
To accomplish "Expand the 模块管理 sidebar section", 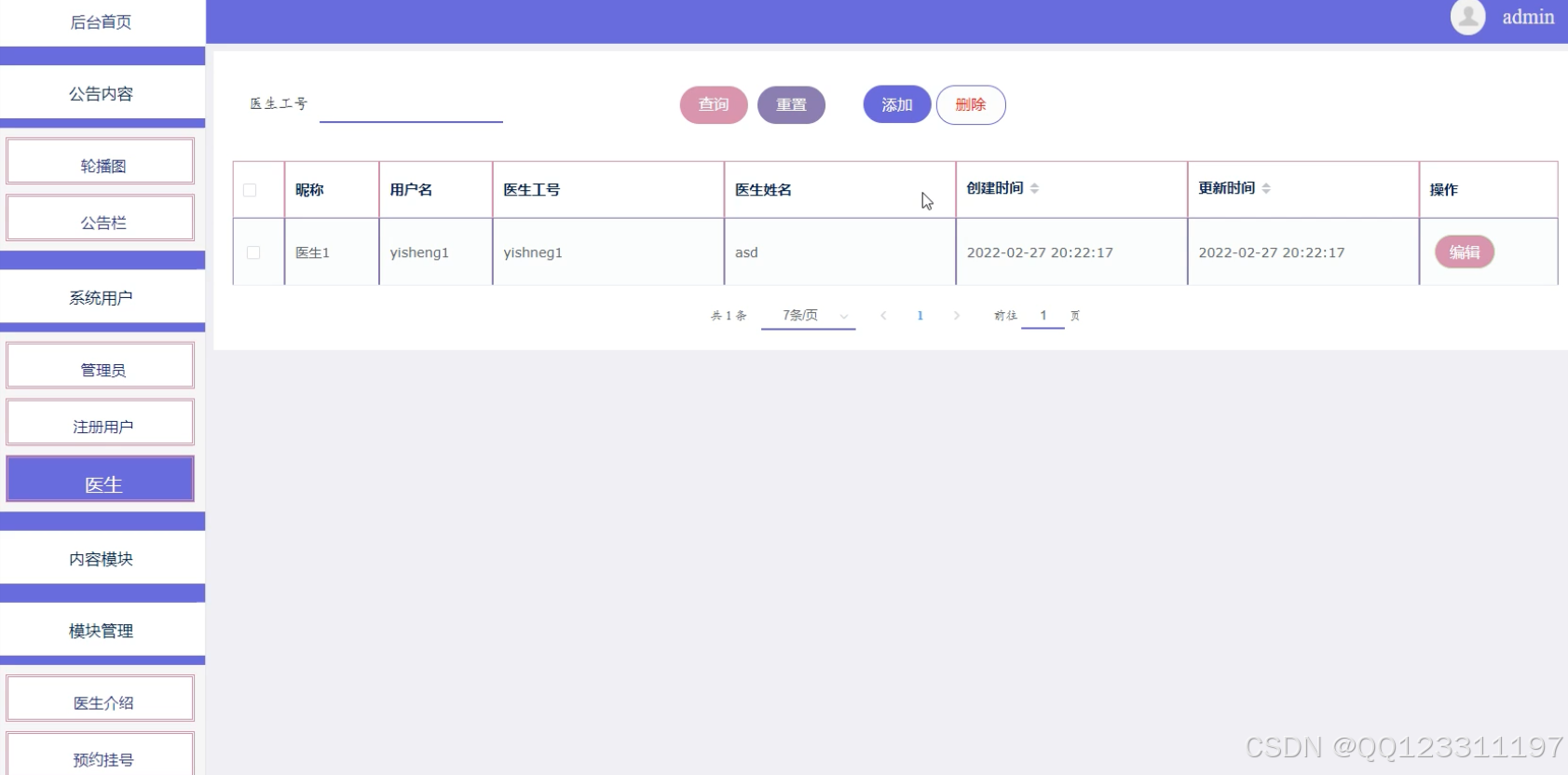I will (101, 631).
